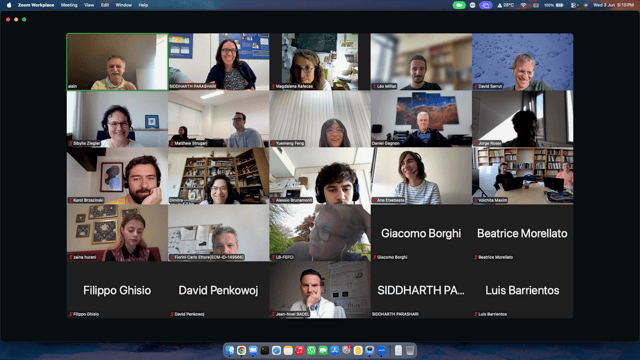The image size is (640, 360).
Task: Open the Wi-Fi status menu
Action: click(523, 5)
